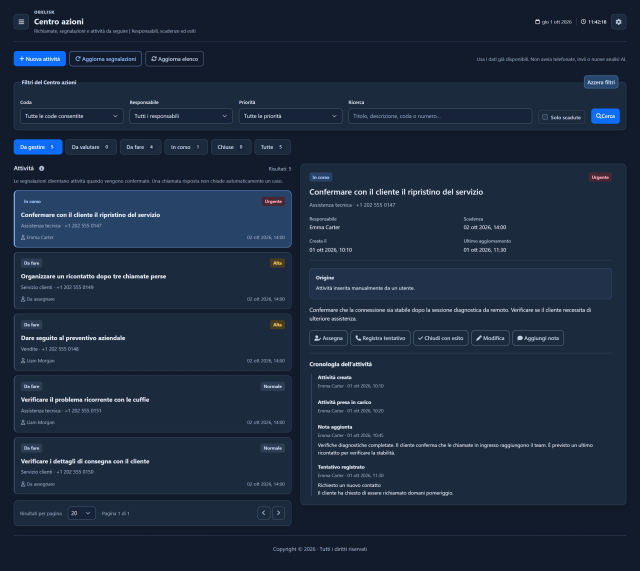Reset filters with Azzera filtri
The image size is (640, 571).
click(601, 82)
